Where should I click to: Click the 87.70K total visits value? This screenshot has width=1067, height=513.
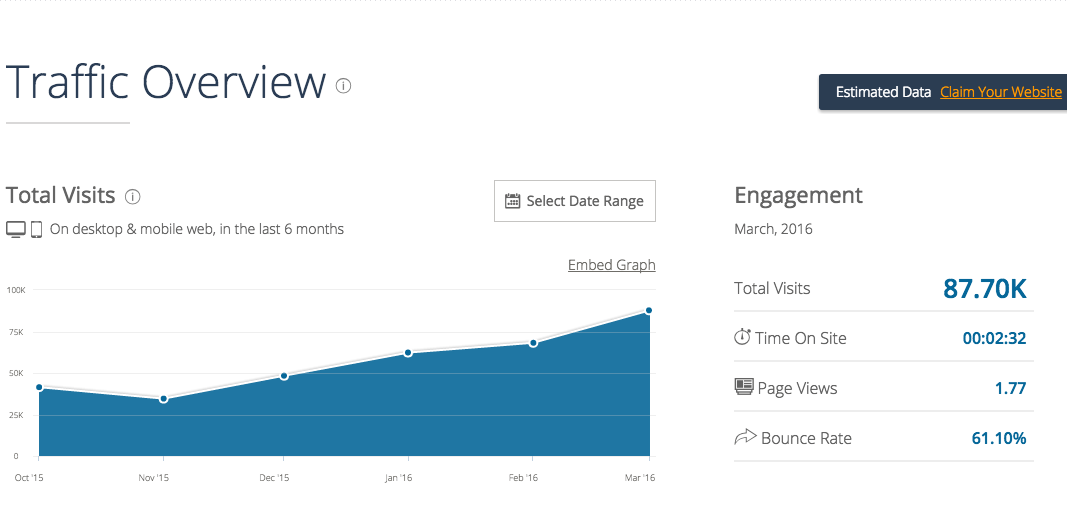[x=984, y=289]
